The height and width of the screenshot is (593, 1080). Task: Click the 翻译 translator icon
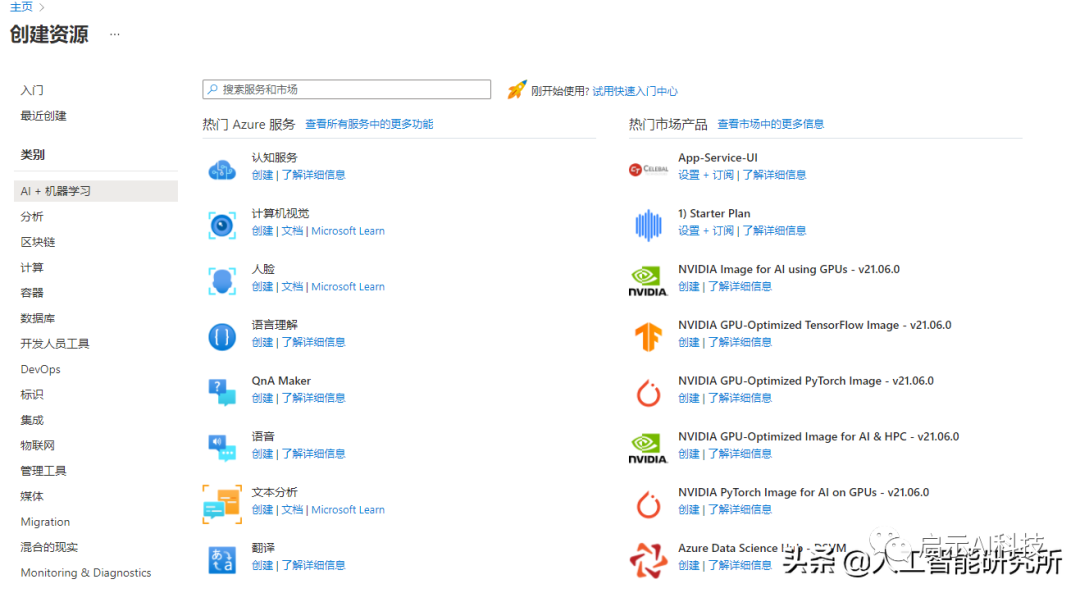click(222, 560)
